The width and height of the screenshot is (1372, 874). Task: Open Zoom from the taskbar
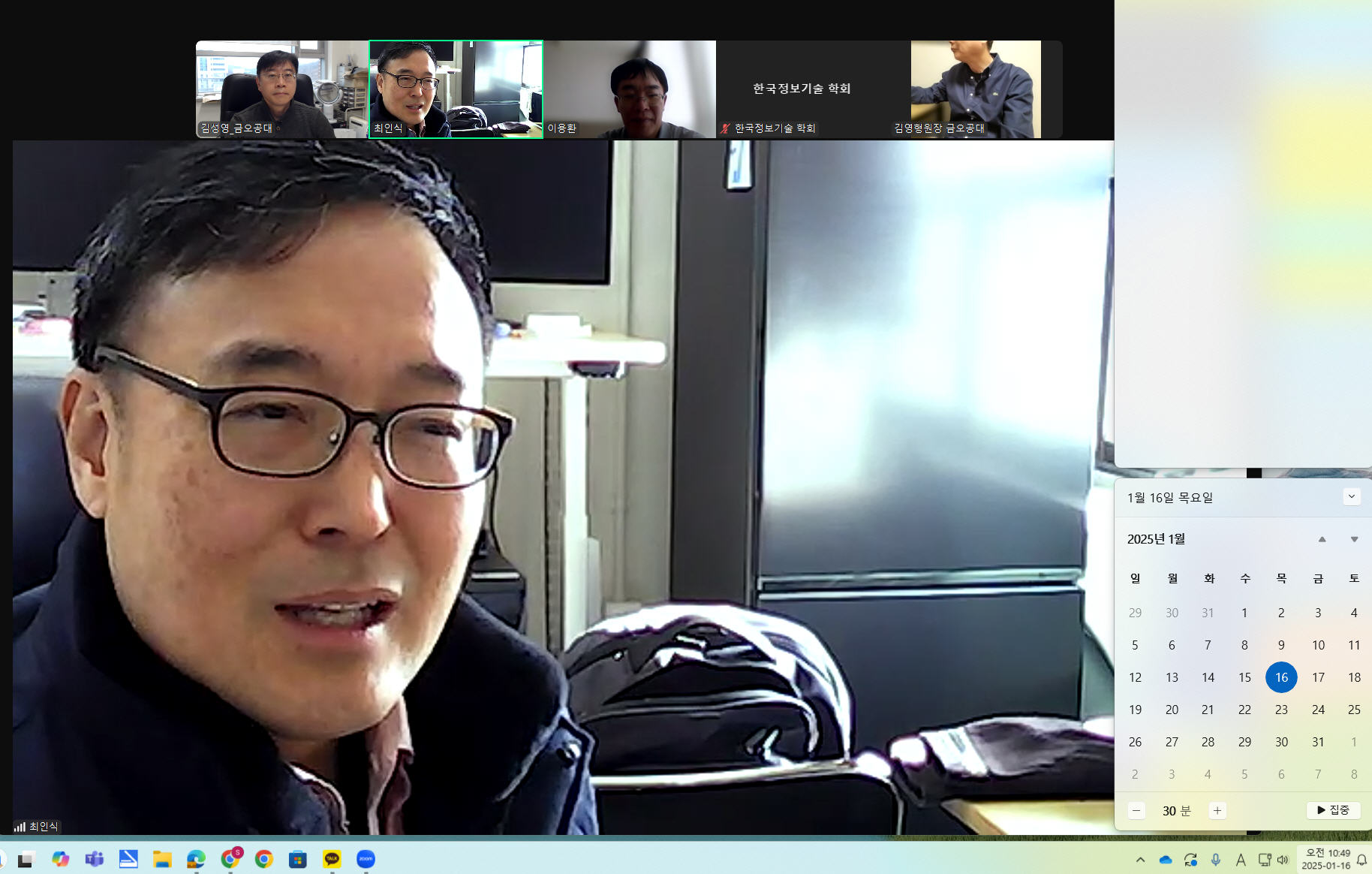pos(366,859)
